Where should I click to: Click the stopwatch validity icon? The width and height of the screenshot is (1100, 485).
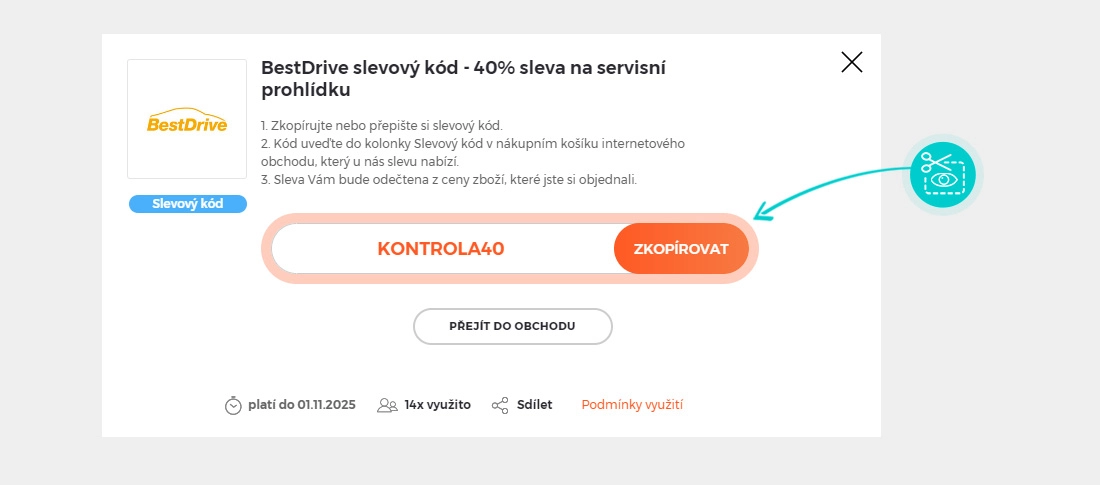tap(233, 405)
